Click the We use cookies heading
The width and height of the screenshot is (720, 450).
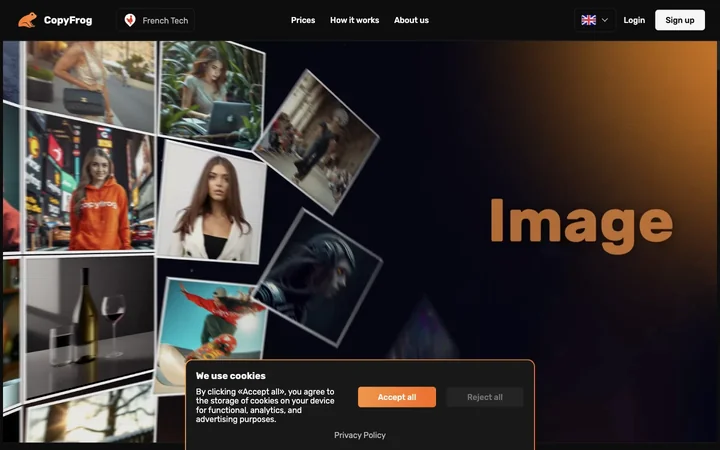pos(231,376)
